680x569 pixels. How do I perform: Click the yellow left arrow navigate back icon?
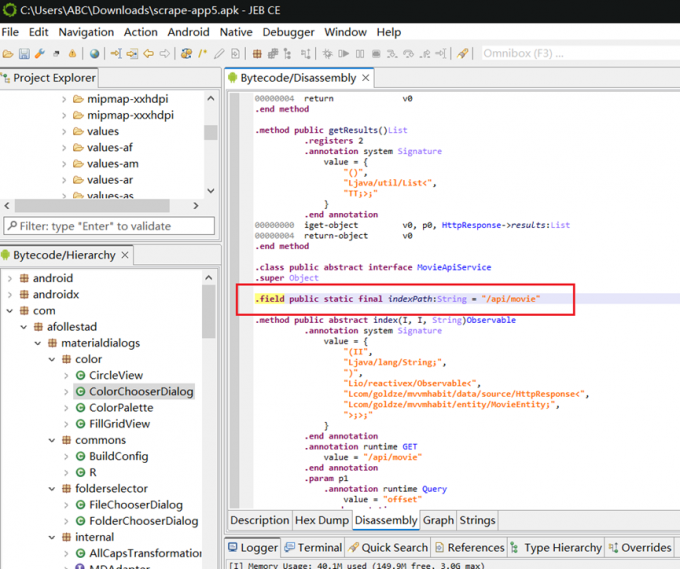click(148, 54)
